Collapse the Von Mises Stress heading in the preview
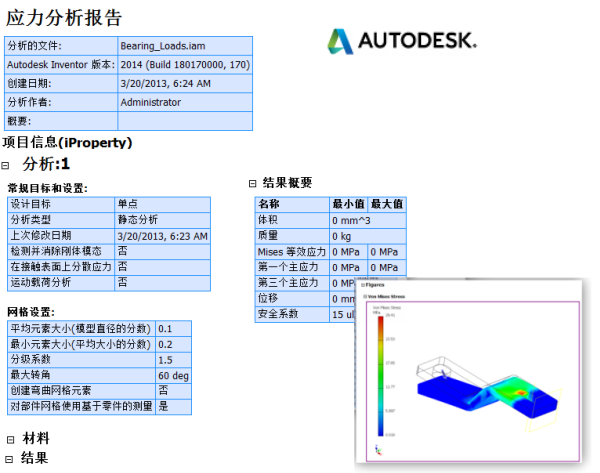 point(365,297)
